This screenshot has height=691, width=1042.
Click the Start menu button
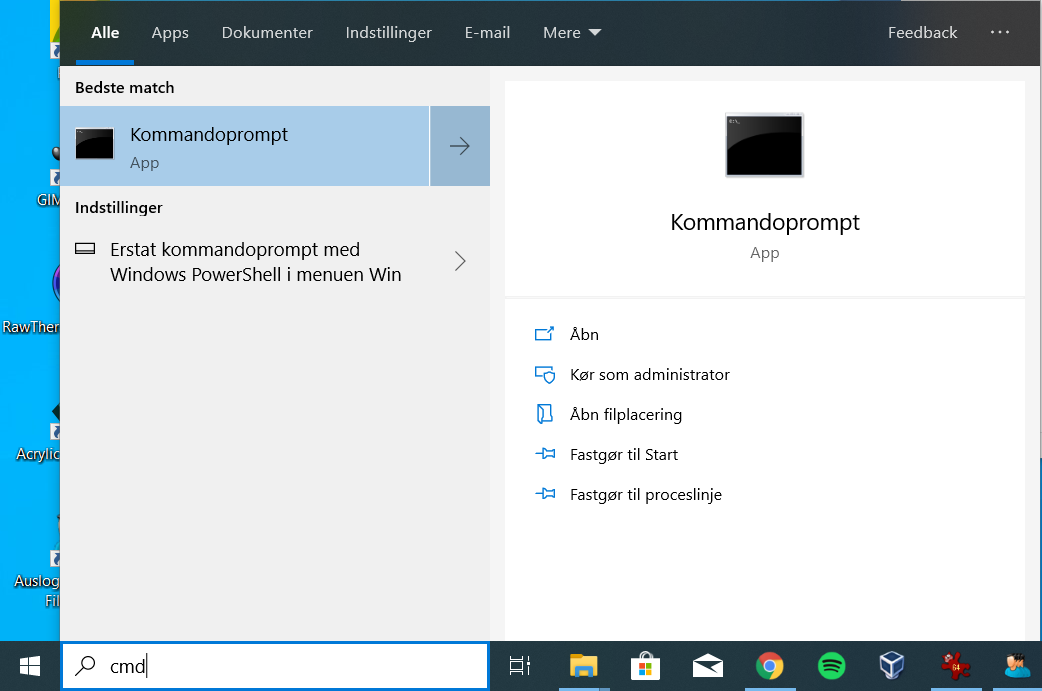click(x=28, y=665)
